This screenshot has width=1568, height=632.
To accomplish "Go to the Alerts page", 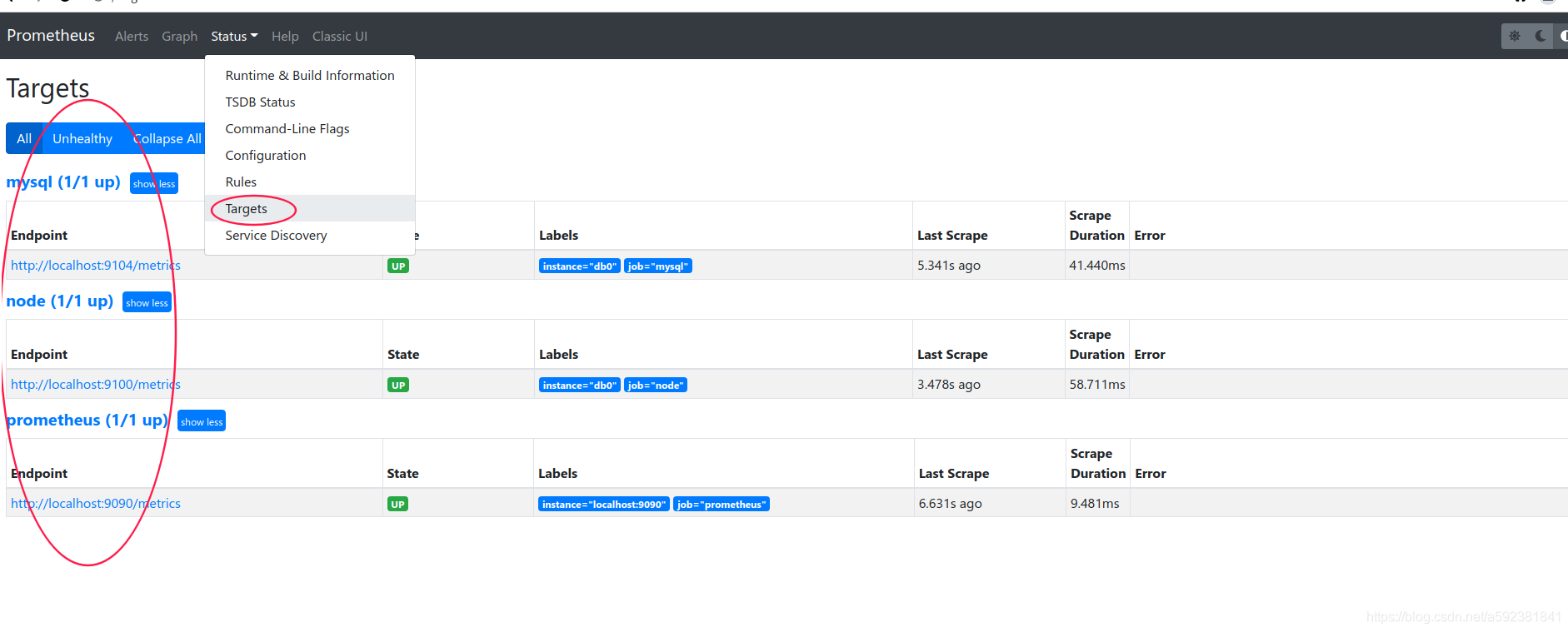I will tap(132, 36).
